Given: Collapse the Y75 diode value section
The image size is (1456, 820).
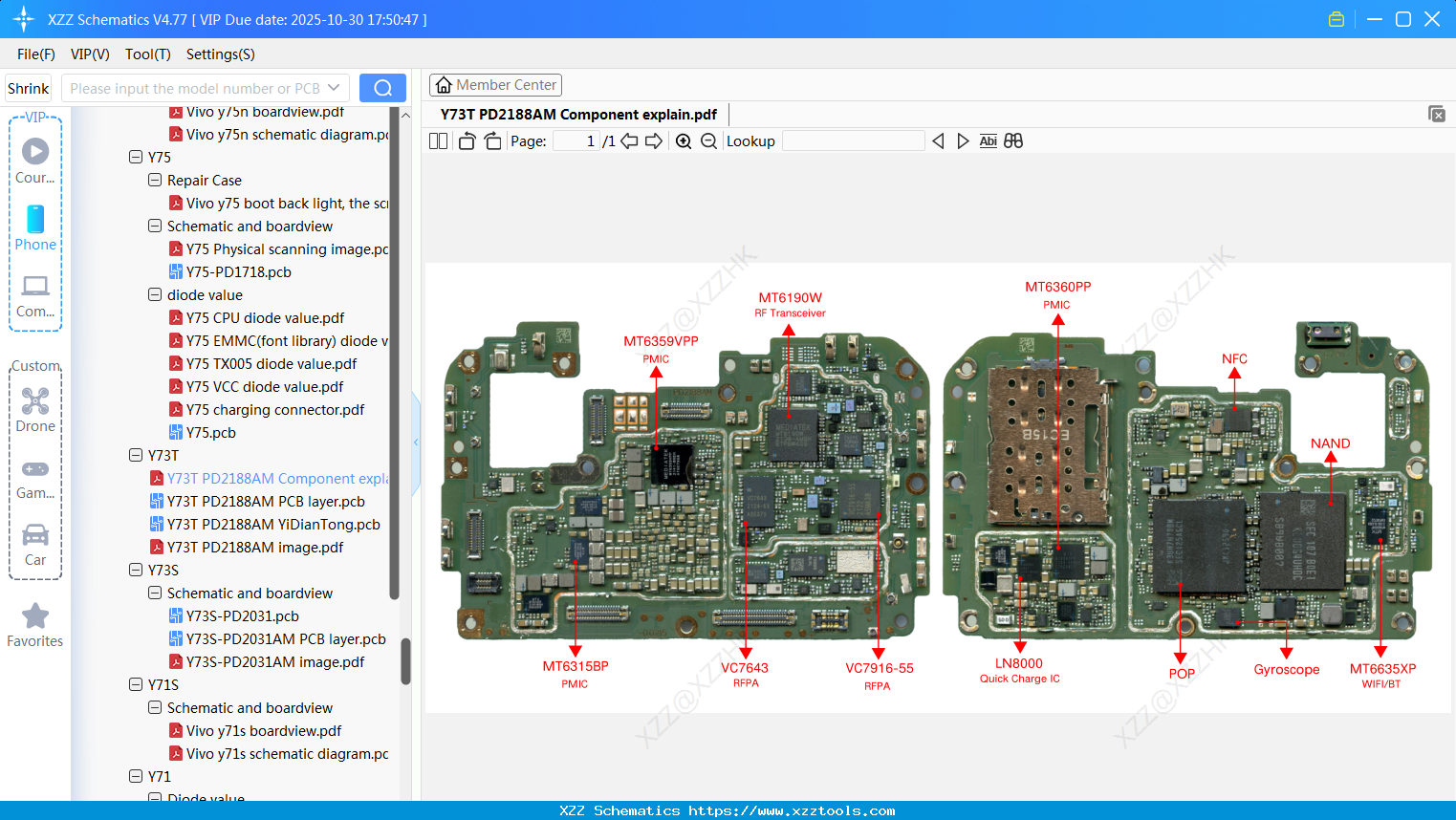Looking at the screenshot, I should [x=154, y=294].
